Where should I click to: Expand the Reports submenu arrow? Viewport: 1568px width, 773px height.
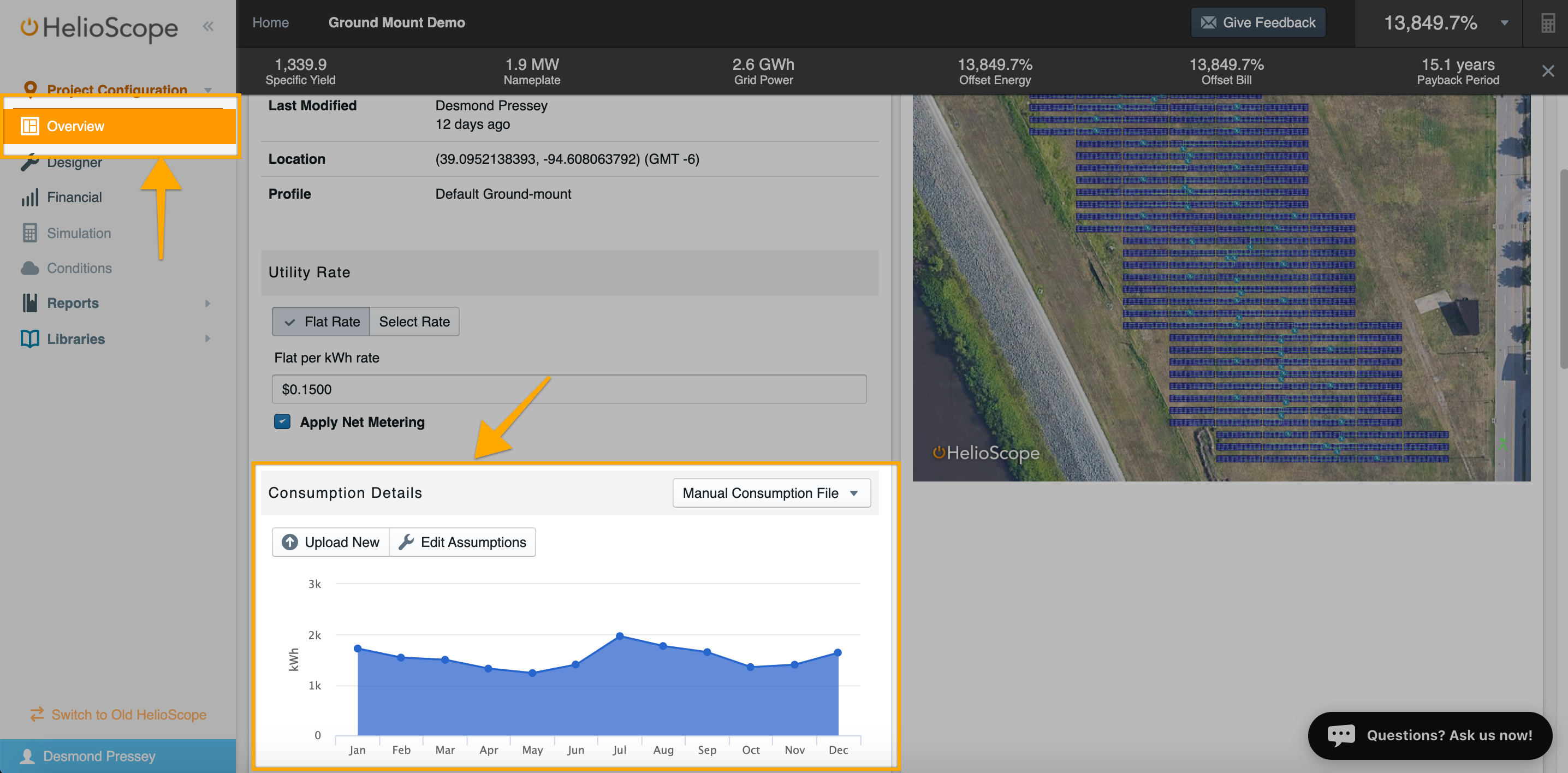[207, 303]
